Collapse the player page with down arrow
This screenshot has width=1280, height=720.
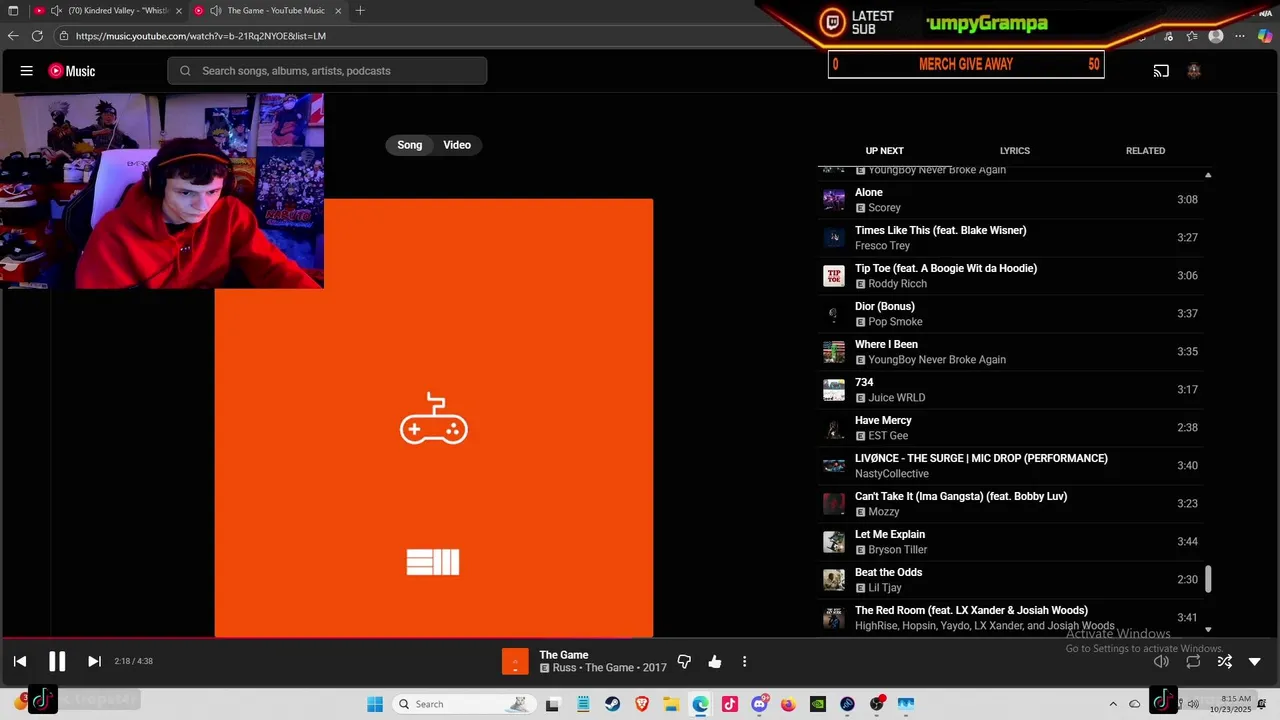pos(1255,661)
